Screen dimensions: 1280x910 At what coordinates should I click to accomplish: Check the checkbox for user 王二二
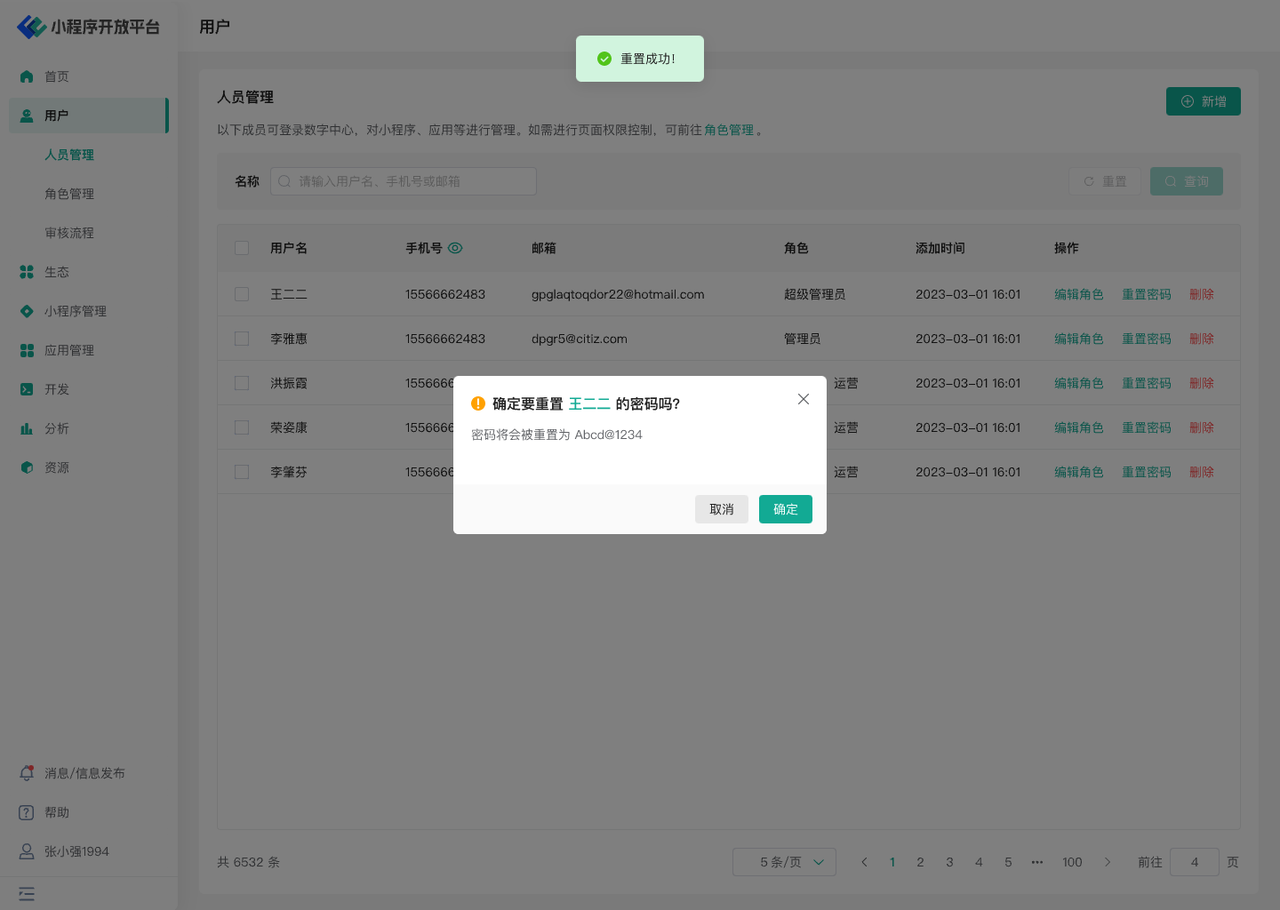(x=242, y=294)
